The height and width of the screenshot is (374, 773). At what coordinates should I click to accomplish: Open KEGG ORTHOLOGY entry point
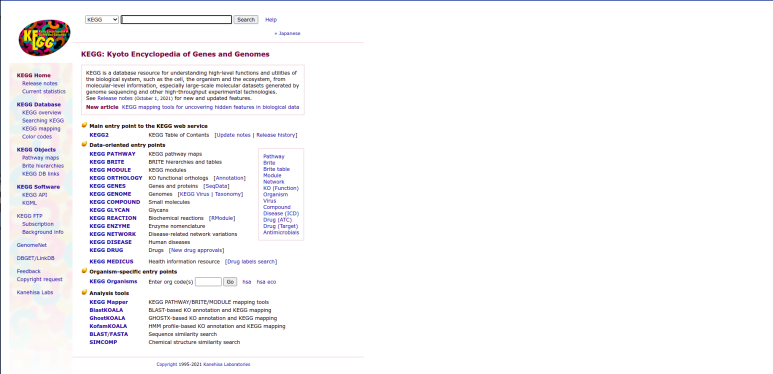[x=116, y=178]
